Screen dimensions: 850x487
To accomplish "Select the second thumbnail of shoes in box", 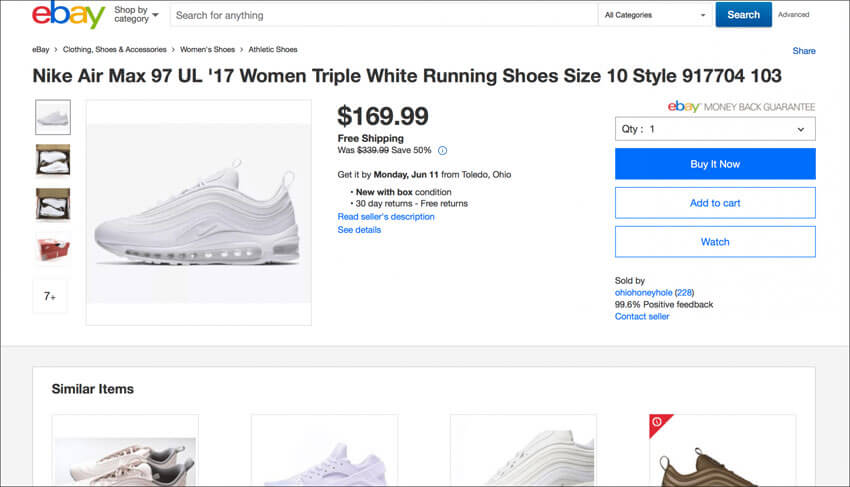I will (53, 161).
